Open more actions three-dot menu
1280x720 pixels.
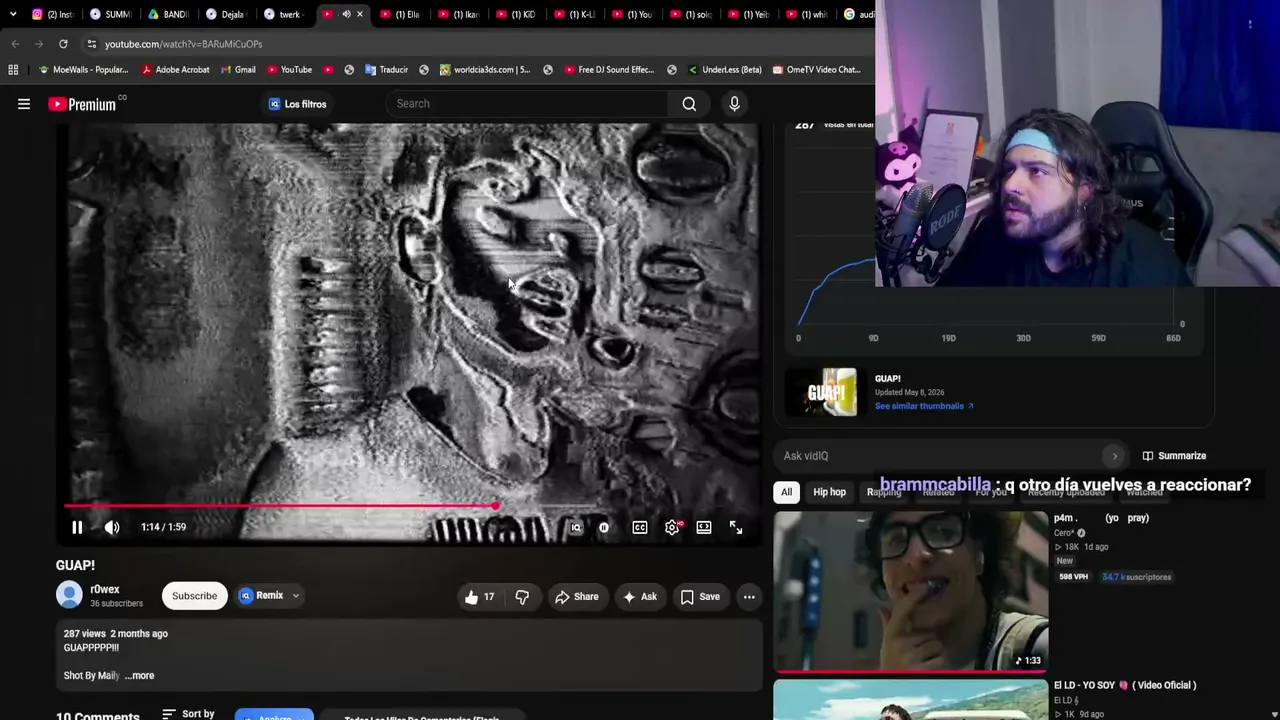point(749,597)
